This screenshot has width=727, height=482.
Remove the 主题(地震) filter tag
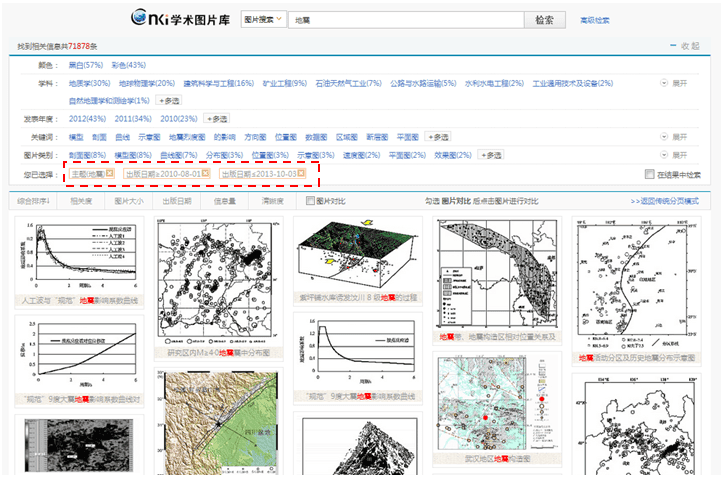coord(109,173)
